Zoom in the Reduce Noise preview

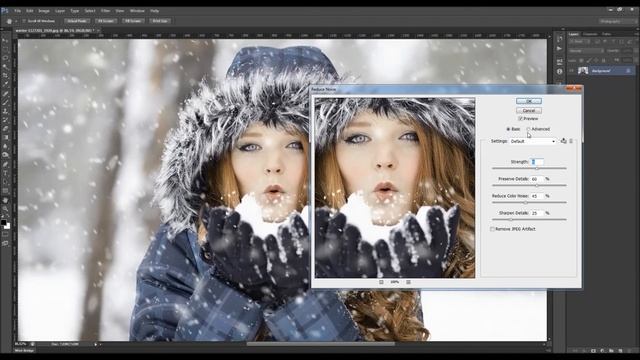click(x=408, y=282)
